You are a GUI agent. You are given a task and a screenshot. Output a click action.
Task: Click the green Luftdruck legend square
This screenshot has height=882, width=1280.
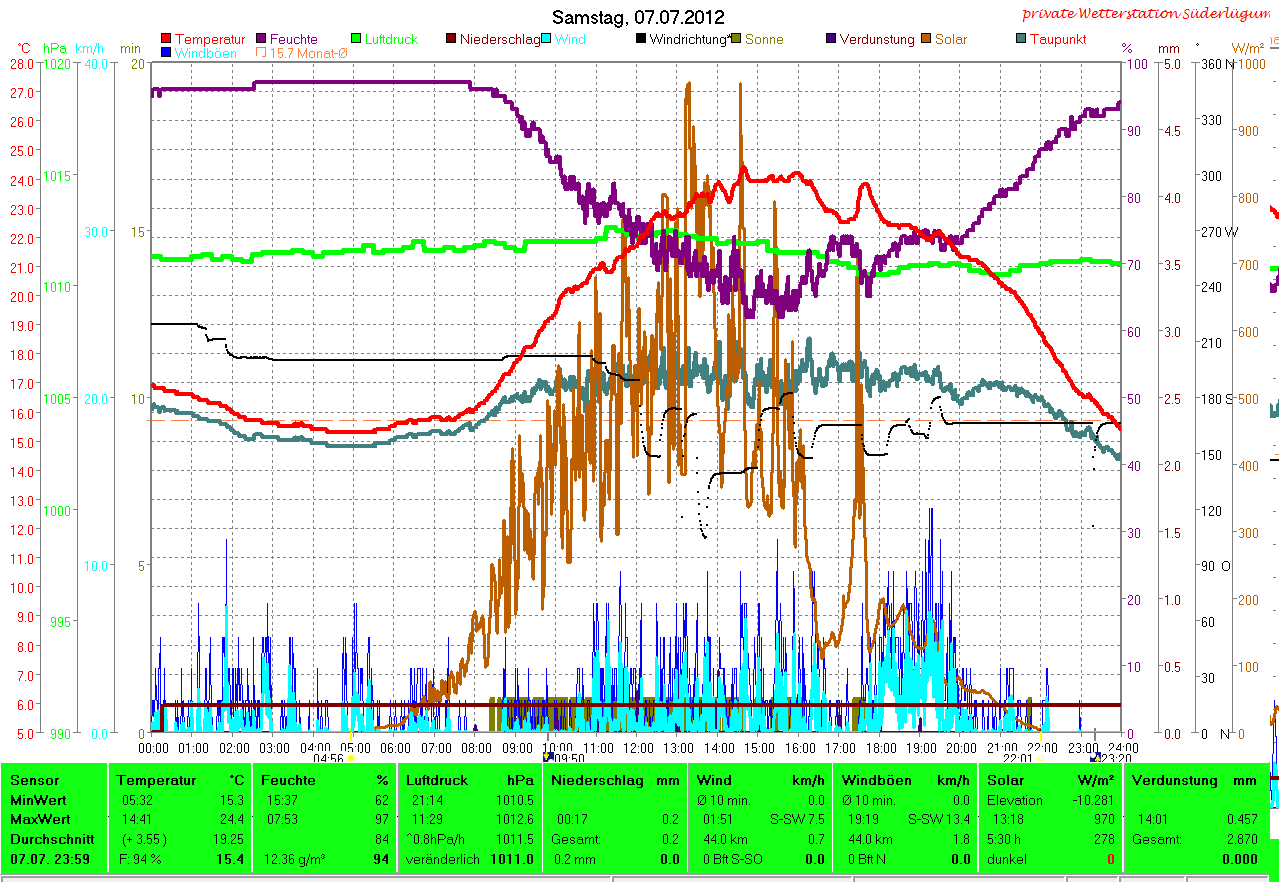pyautogui.click(x=356, y=39)
